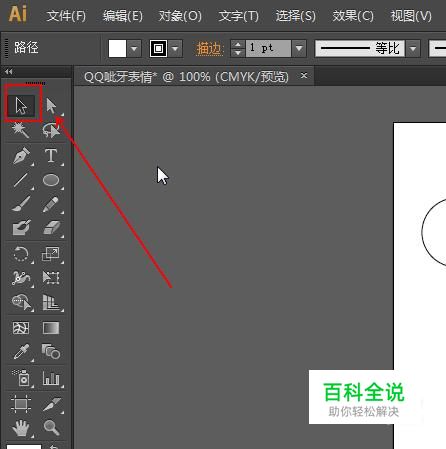Select the Direct Selection tool
The width and height of the screenshot is (446, 449).
(51, 106)
